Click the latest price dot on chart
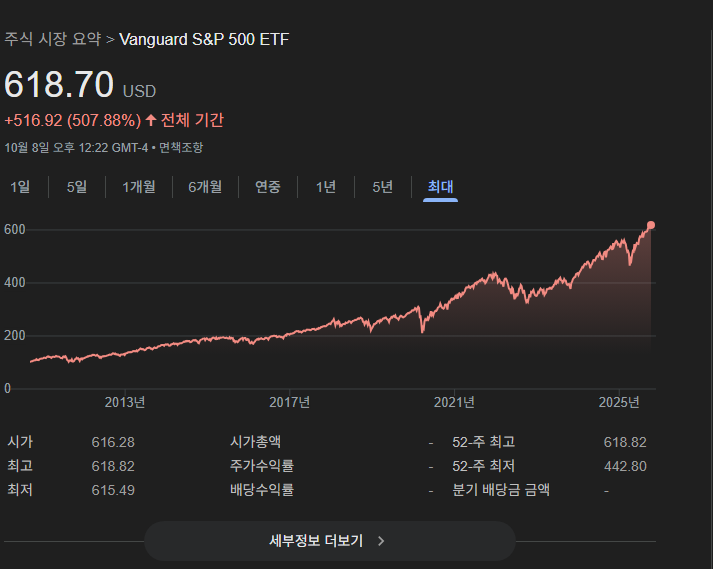This screenshot has width=713, height=569. (x=651, y=225)
